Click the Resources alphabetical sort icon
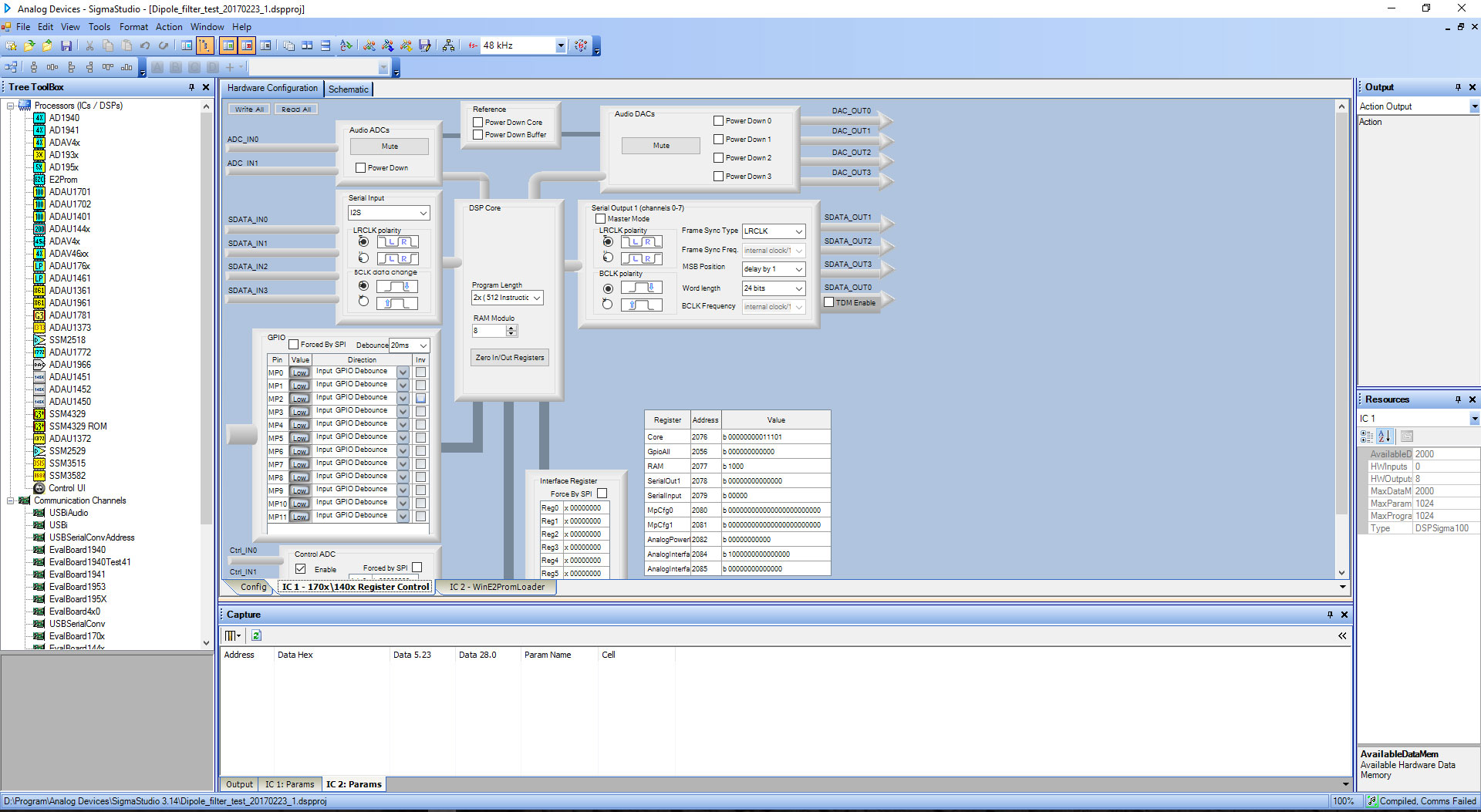Image resolution: width=1481 pixels, height=812 pixels. tap(1385, 436)
